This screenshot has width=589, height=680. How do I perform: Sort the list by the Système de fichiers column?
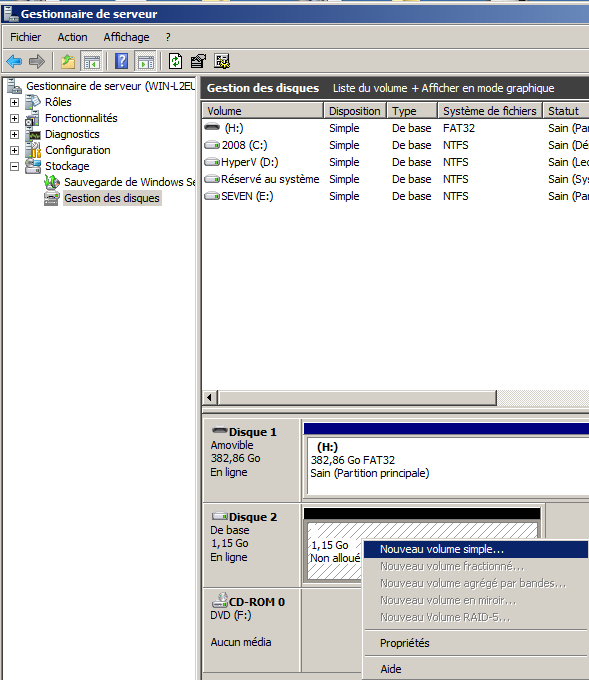(490, 111)
